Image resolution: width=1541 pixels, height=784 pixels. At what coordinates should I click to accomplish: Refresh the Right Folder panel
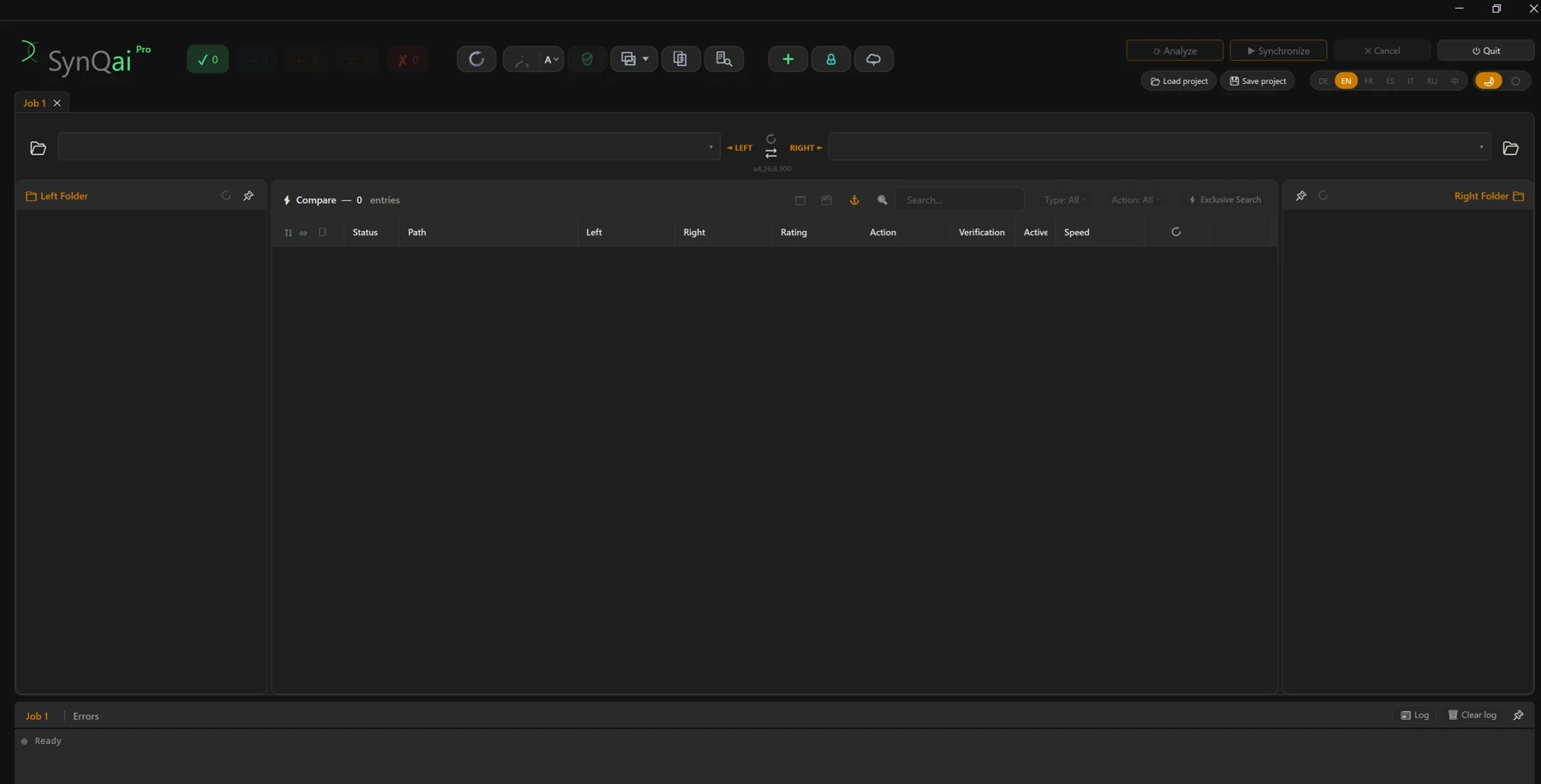tap(1323, 195)
